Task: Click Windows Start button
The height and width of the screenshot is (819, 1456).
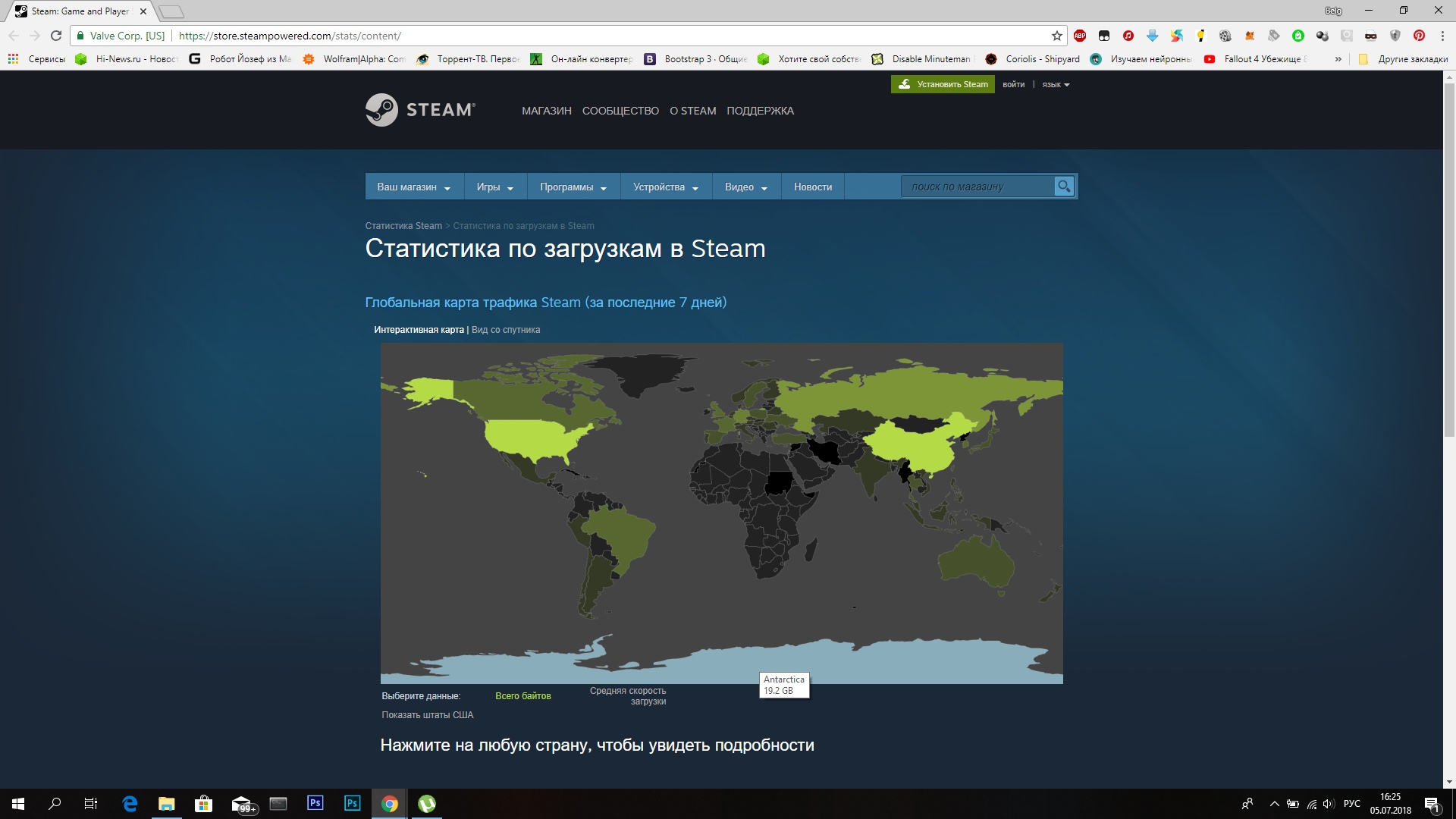Action: tap(18, 804)
